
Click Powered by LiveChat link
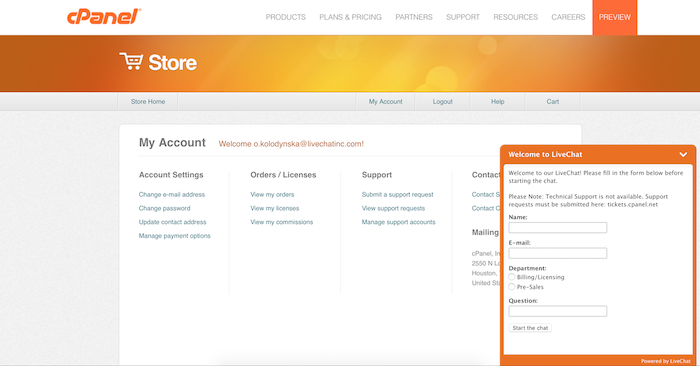(666, 361)
